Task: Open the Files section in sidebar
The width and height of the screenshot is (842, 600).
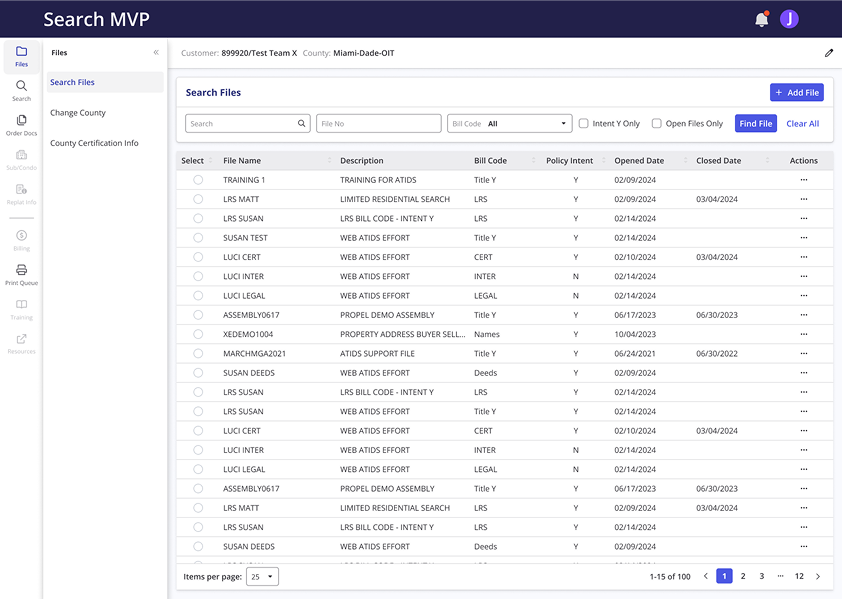Action: click(21, 56)
